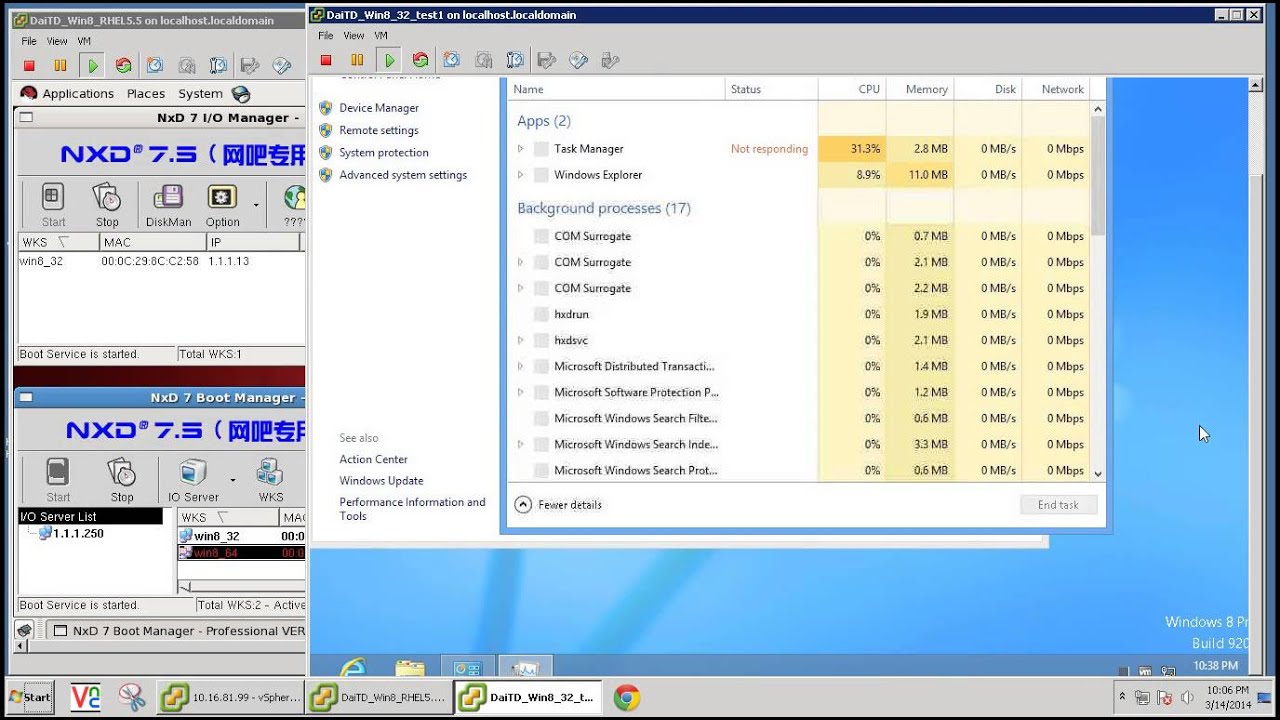The image size is (1280, 720).
Task: Click Task Manager vertical scrollbar down arrow
Action: click(x=1098, y=473)
